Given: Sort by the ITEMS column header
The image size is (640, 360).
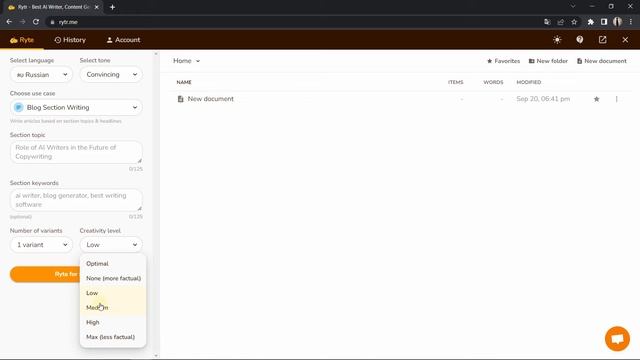Looking at the screenshot, I should 456,82.
